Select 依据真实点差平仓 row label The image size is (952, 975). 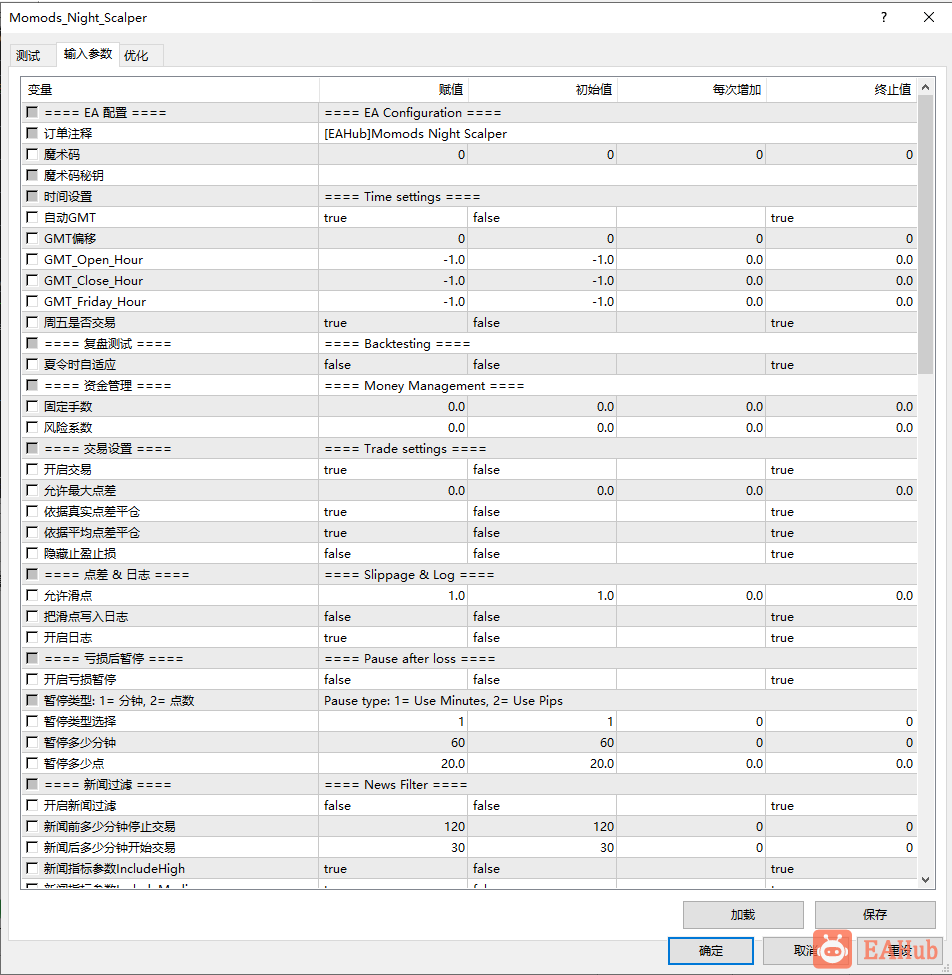92,512
